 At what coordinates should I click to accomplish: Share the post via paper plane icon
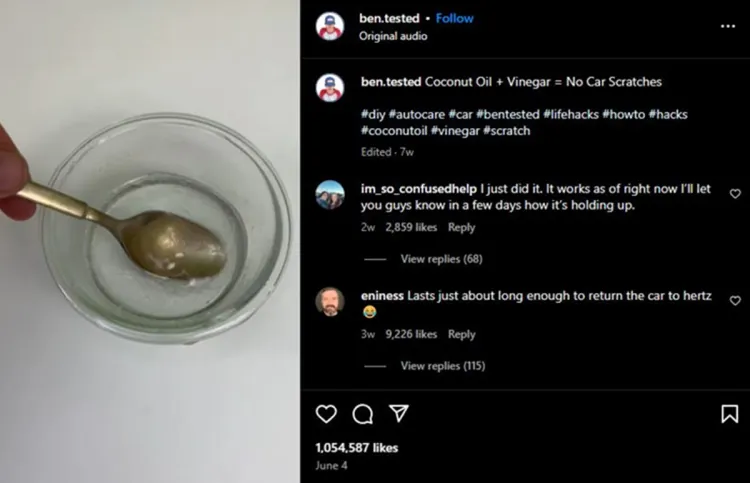pos(398,413)
